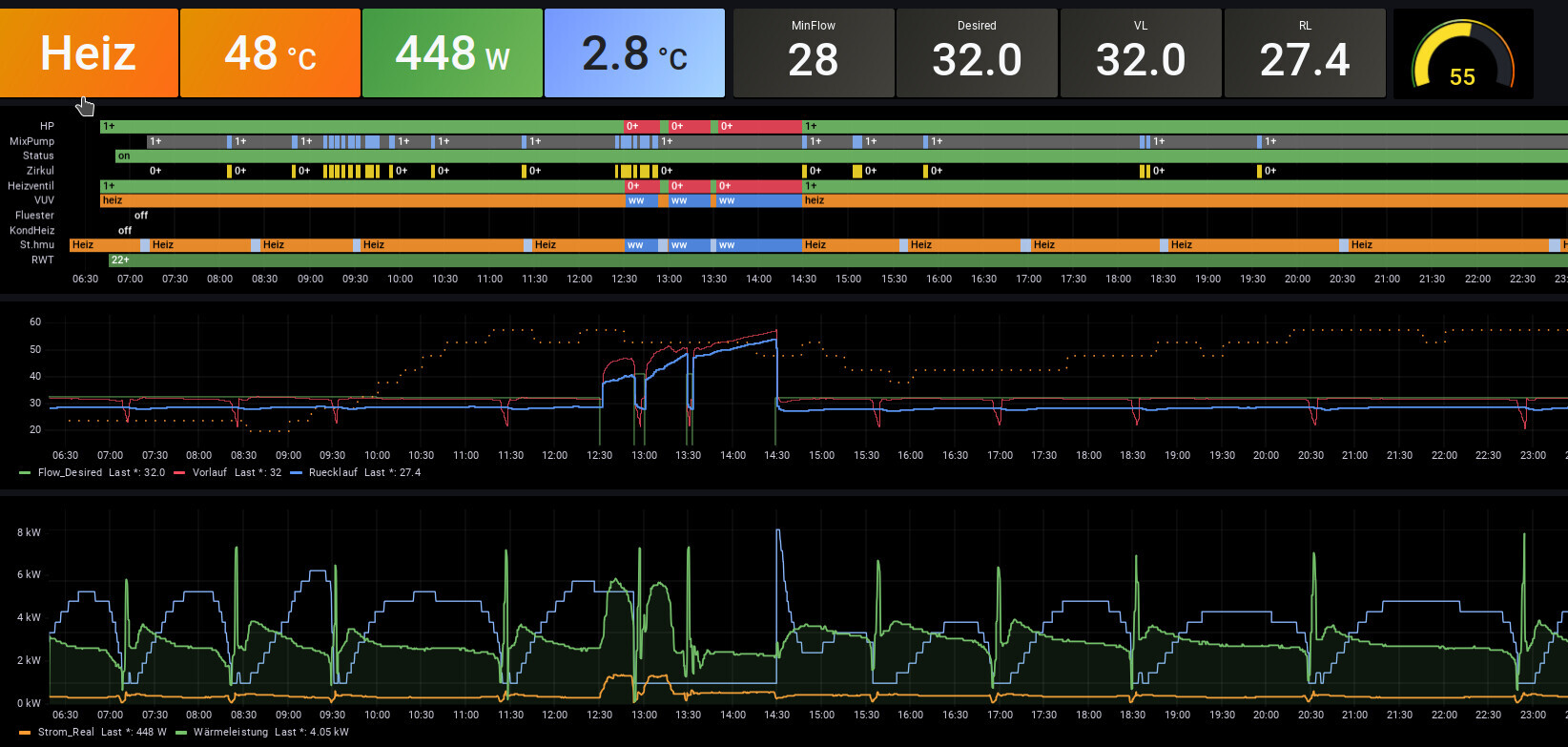Open the Strom_Real orange legend color swatch
Screen dimensions: 1568x747
click(25, 733)
